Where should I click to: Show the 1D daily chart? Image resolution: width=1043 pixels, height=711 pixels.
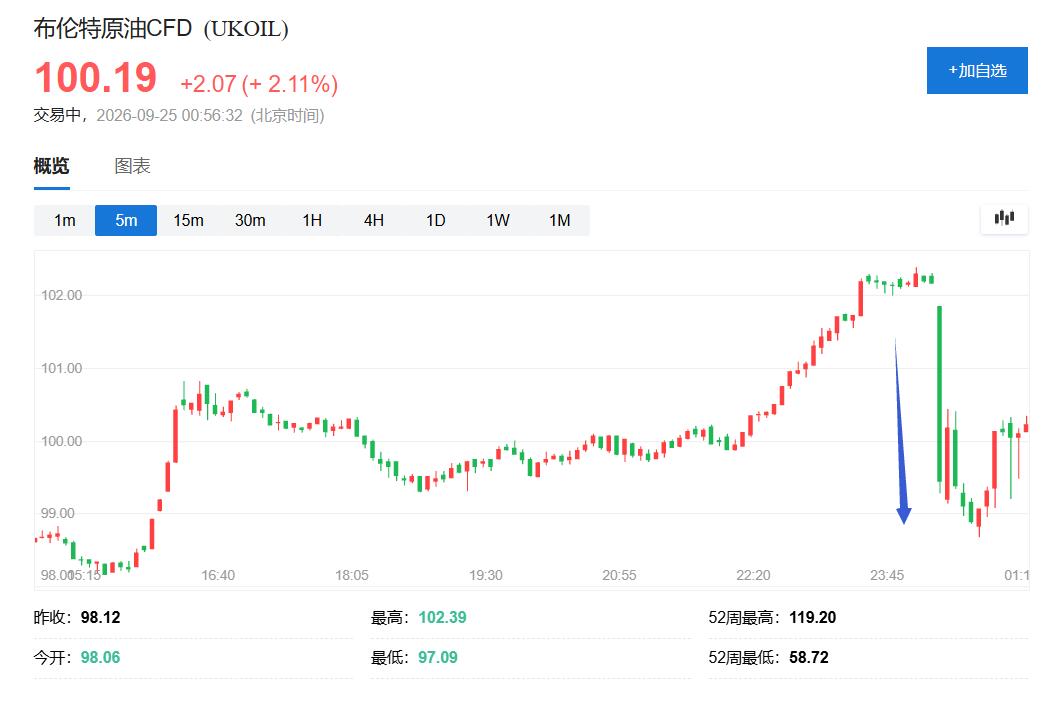pyautogui.click(x=436, y=220)
